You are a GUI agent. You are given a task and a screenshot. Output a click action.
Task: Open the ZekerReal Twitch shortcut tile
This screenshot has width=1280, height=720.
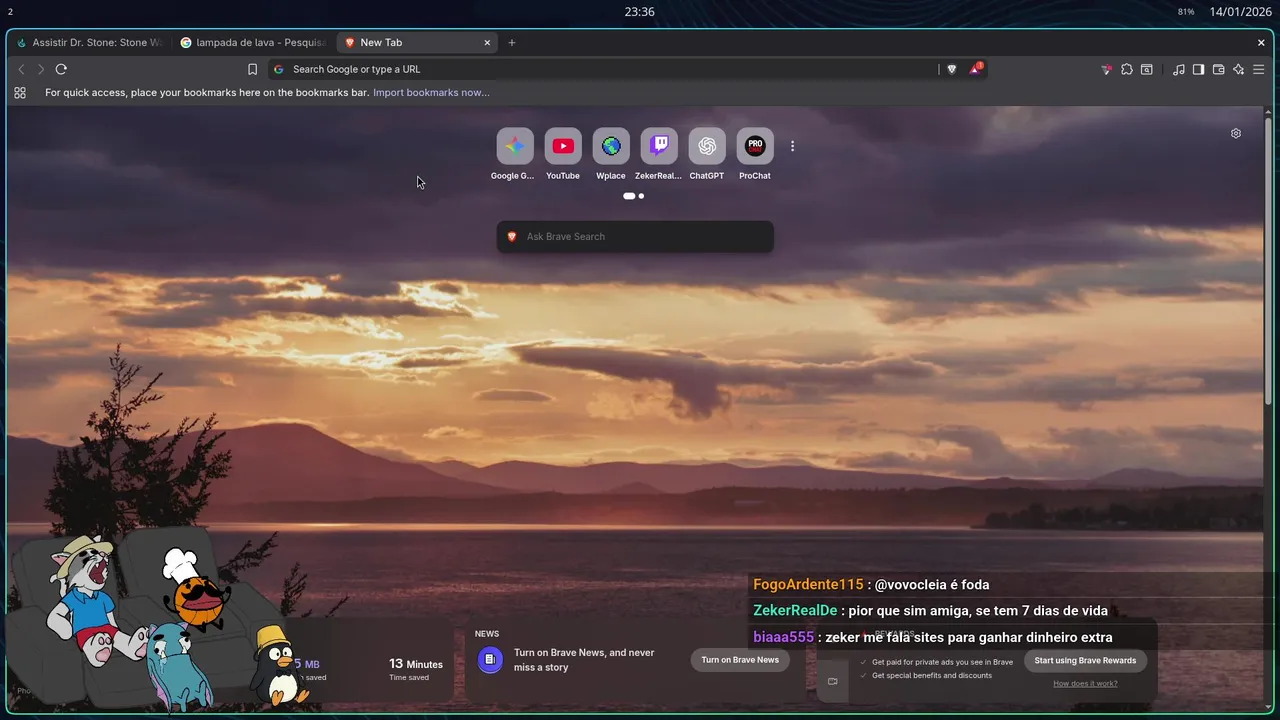tap(659, 146)
